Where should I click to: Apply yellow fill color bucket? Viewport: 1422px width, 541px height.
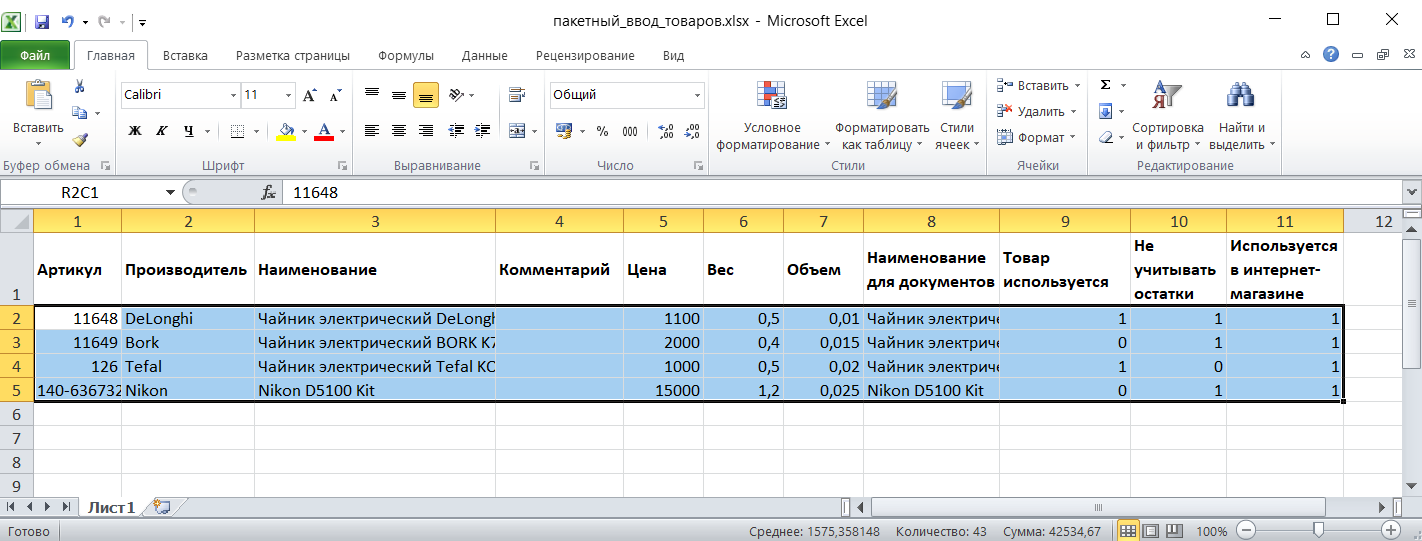(x=286, y=131)
